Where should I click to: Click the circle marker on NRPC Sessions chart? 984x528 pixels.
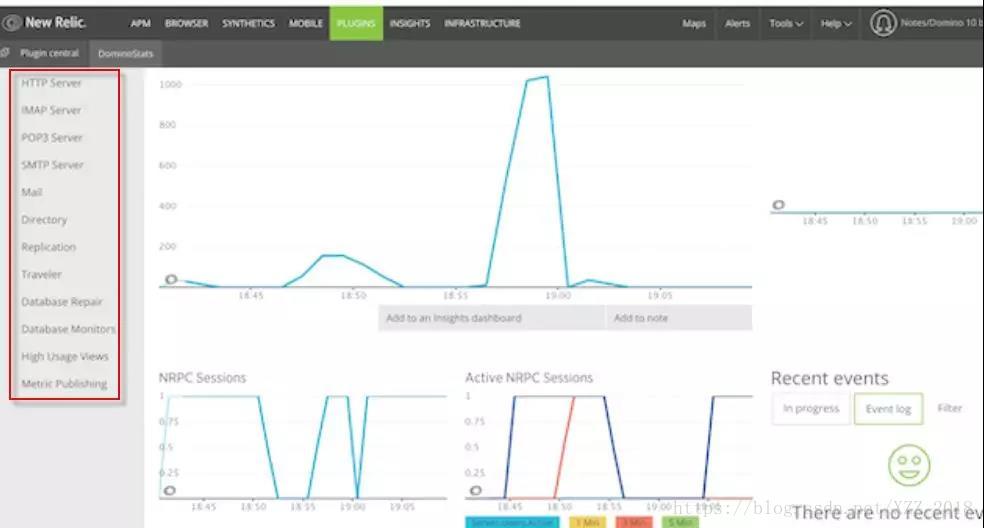click(x=169, y=490)
